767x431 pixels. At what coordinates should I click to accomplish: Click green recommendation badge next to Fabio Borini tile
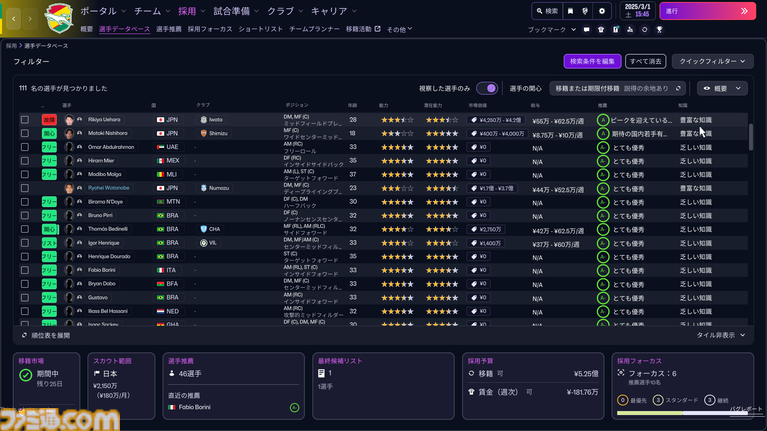click(294, 408)
